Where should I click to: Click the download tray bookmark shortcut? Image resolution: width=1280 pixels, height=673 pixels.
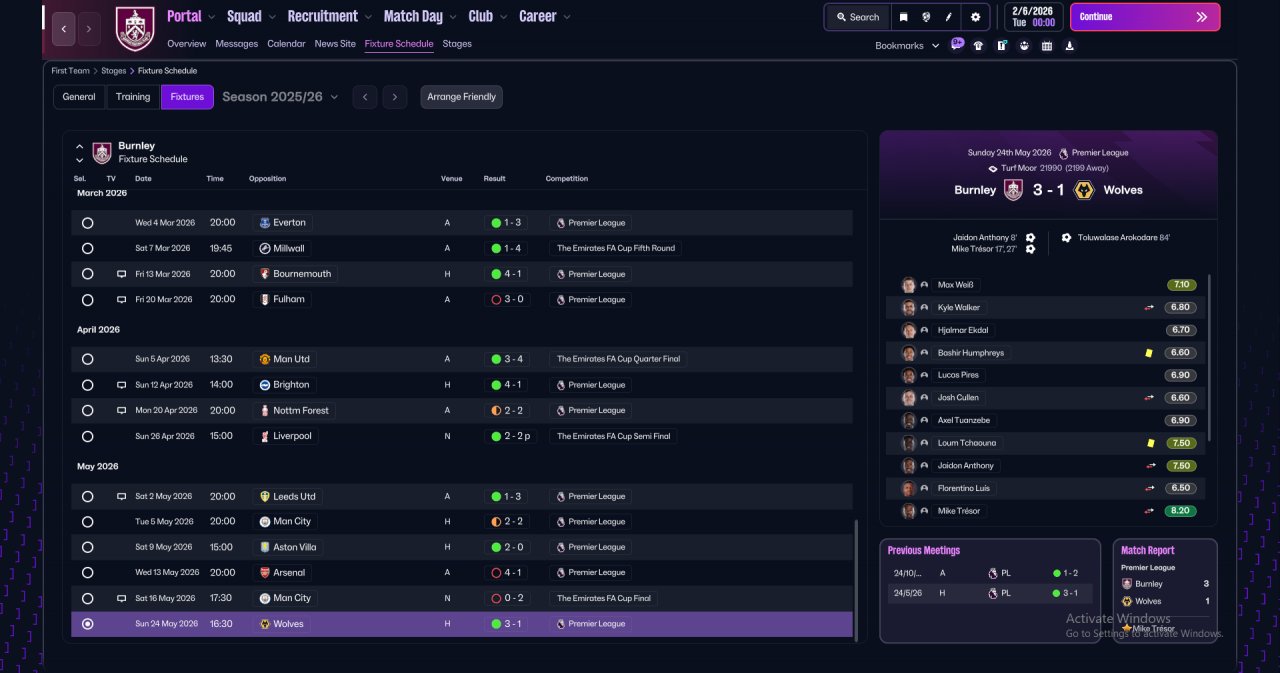[x=1070, y=45]
